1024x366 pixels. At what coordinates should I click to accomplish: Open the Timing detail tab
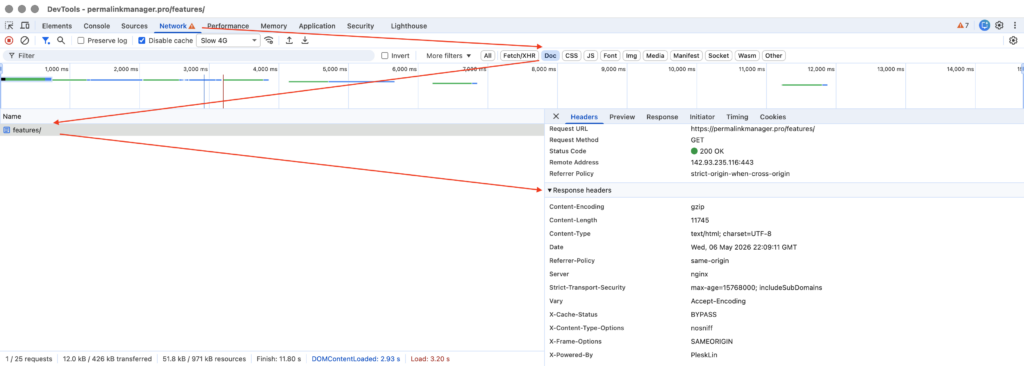tap(737, 117)
